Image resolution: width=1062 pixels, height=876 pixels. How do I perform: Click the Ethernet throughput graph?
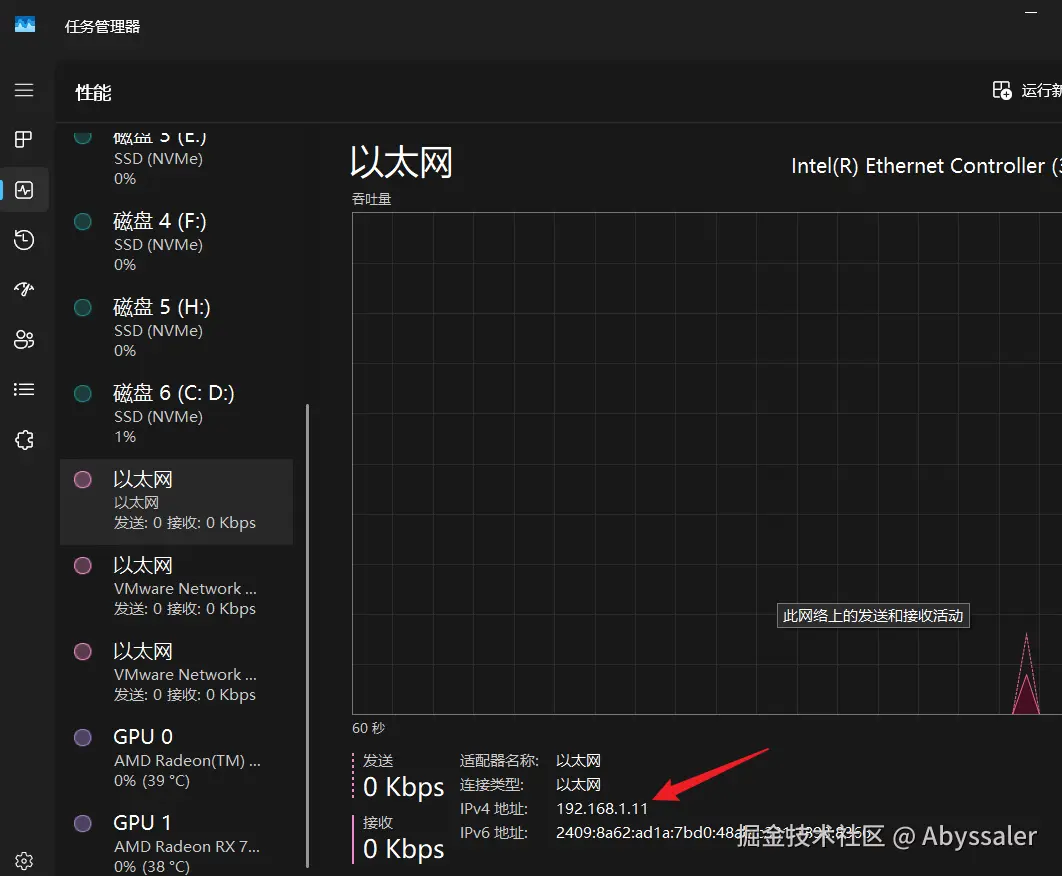[x=706, y=463]
